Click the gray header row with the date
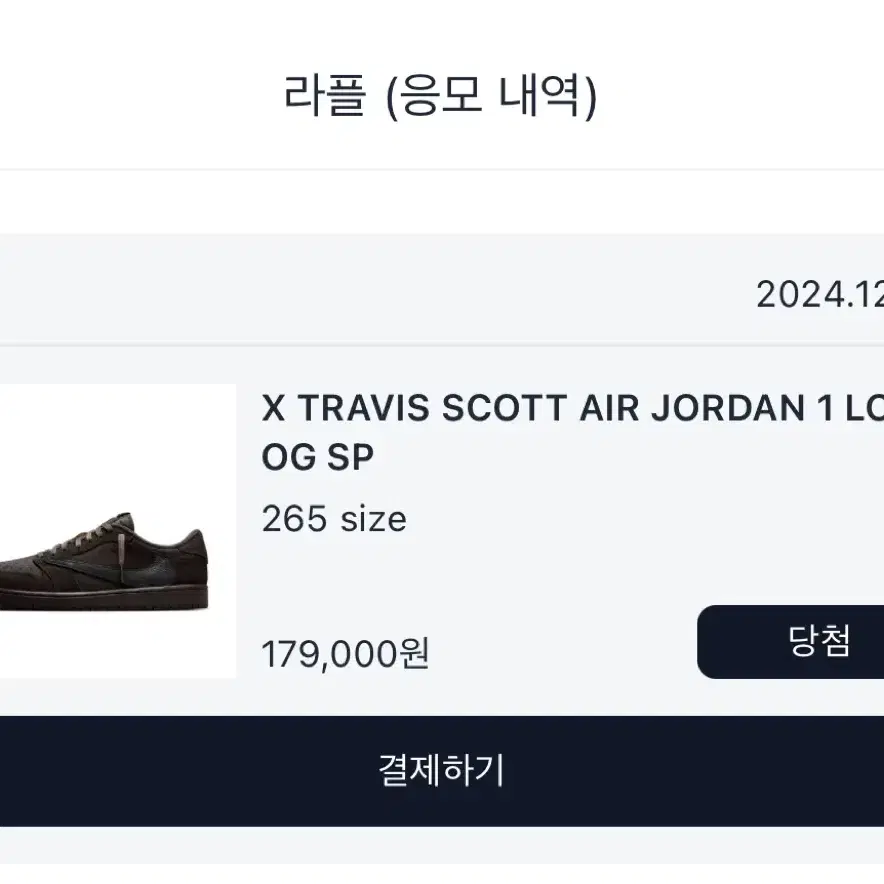The height and width of the screenshot is (884, 884). pyautogui.click(x=442, y=288)
